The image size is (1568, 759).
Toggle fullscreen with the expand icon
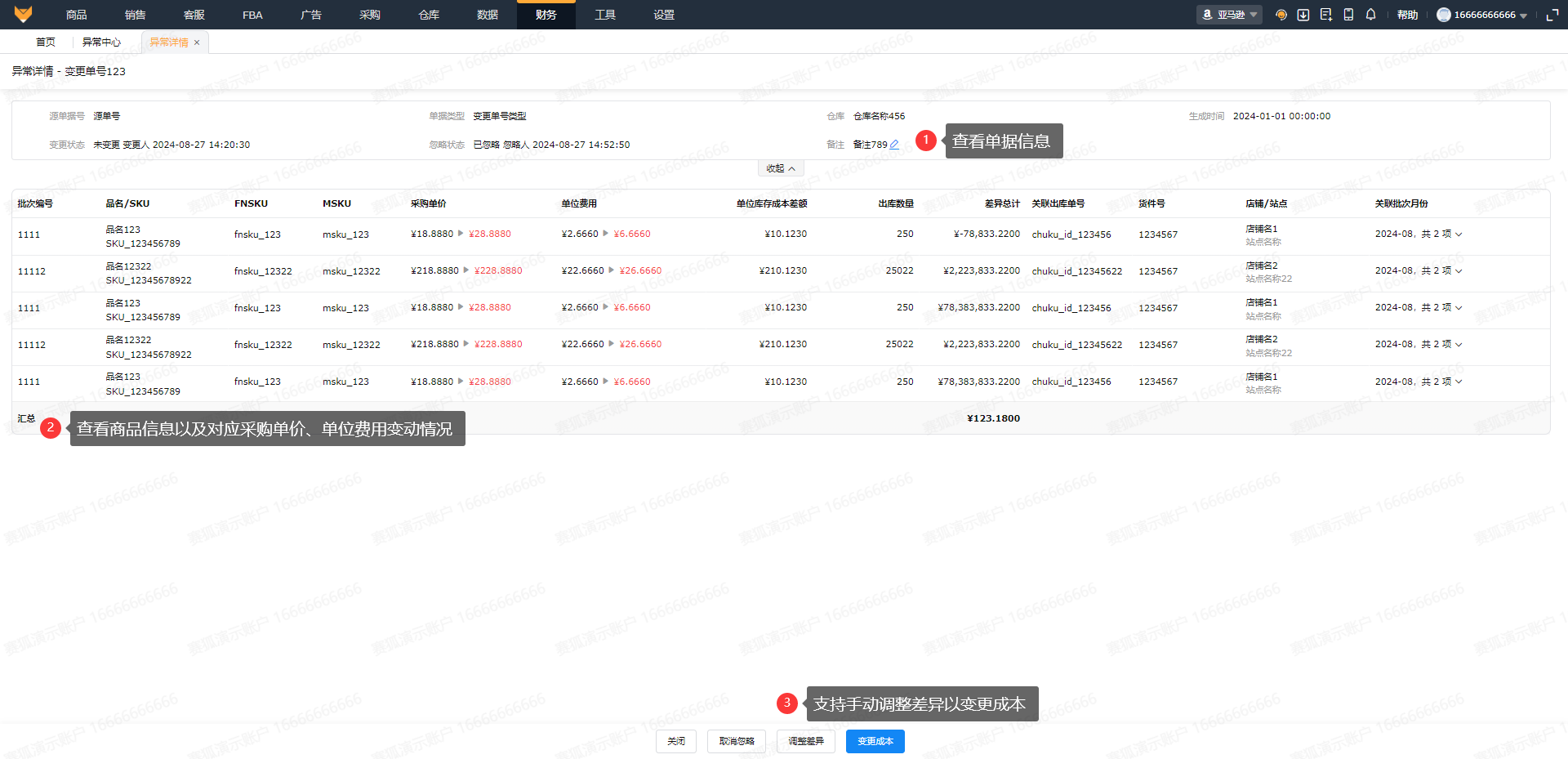1552,15
